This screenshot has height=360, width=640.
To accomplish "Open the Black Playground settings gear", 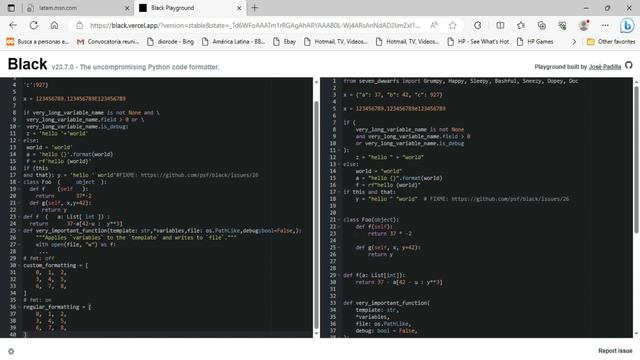I will point(11,351).
